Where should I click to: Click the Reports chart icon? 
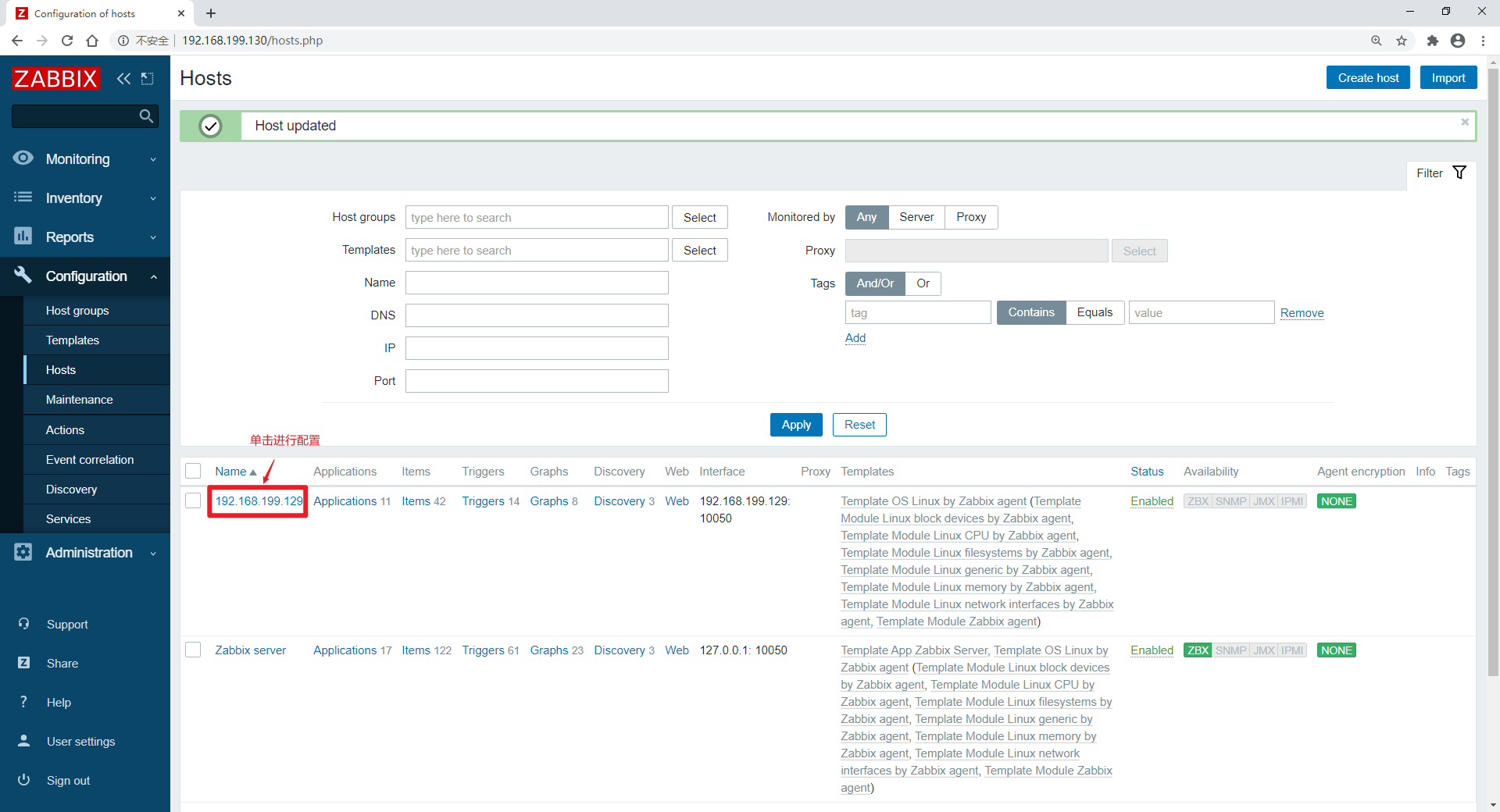(x=23, y=236)
